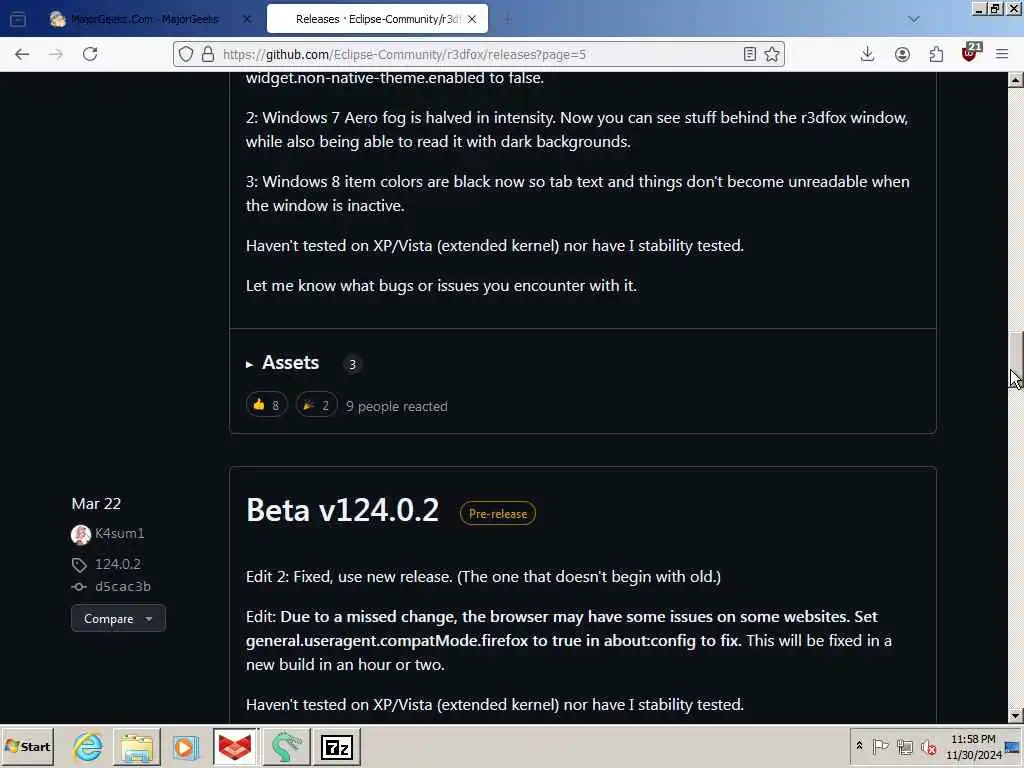Open the browser hamburger menu
The width and height of the screenshot is (1024, 768).
[x=1002, y=54]
